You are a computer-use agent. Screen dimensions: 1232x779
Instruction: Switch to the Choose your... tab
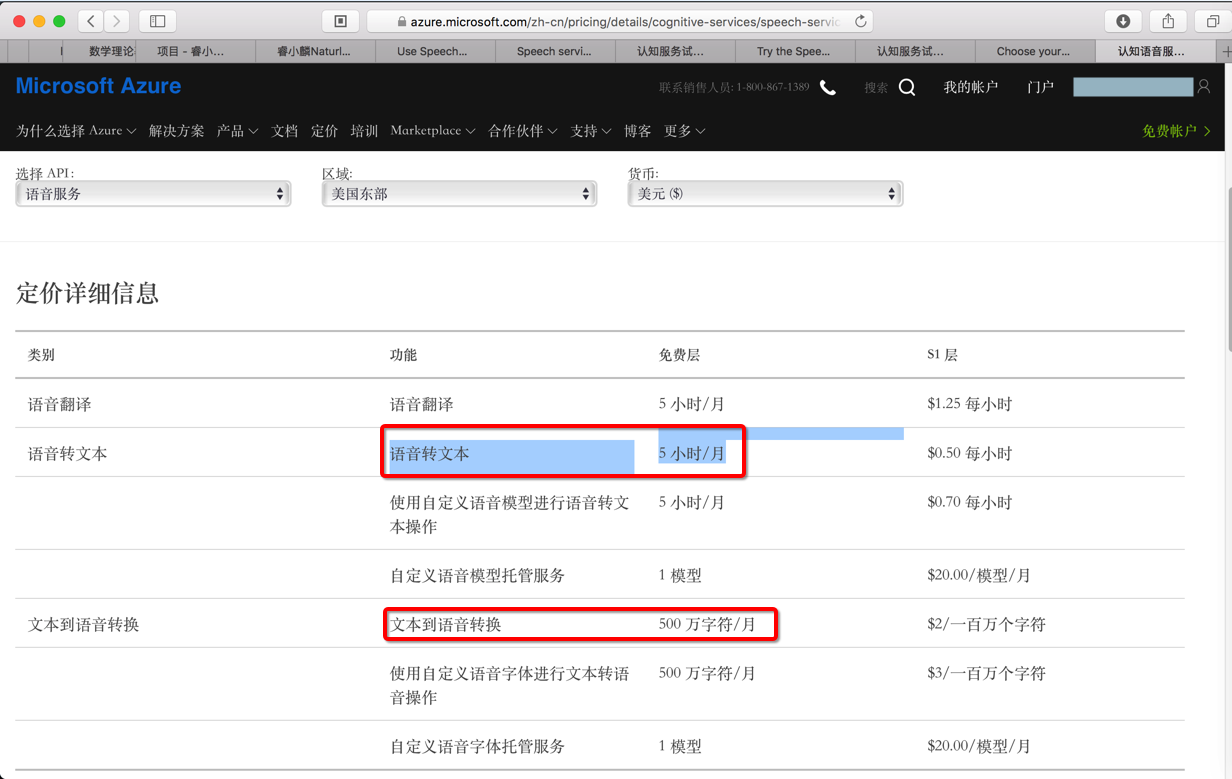[1035, 51]
